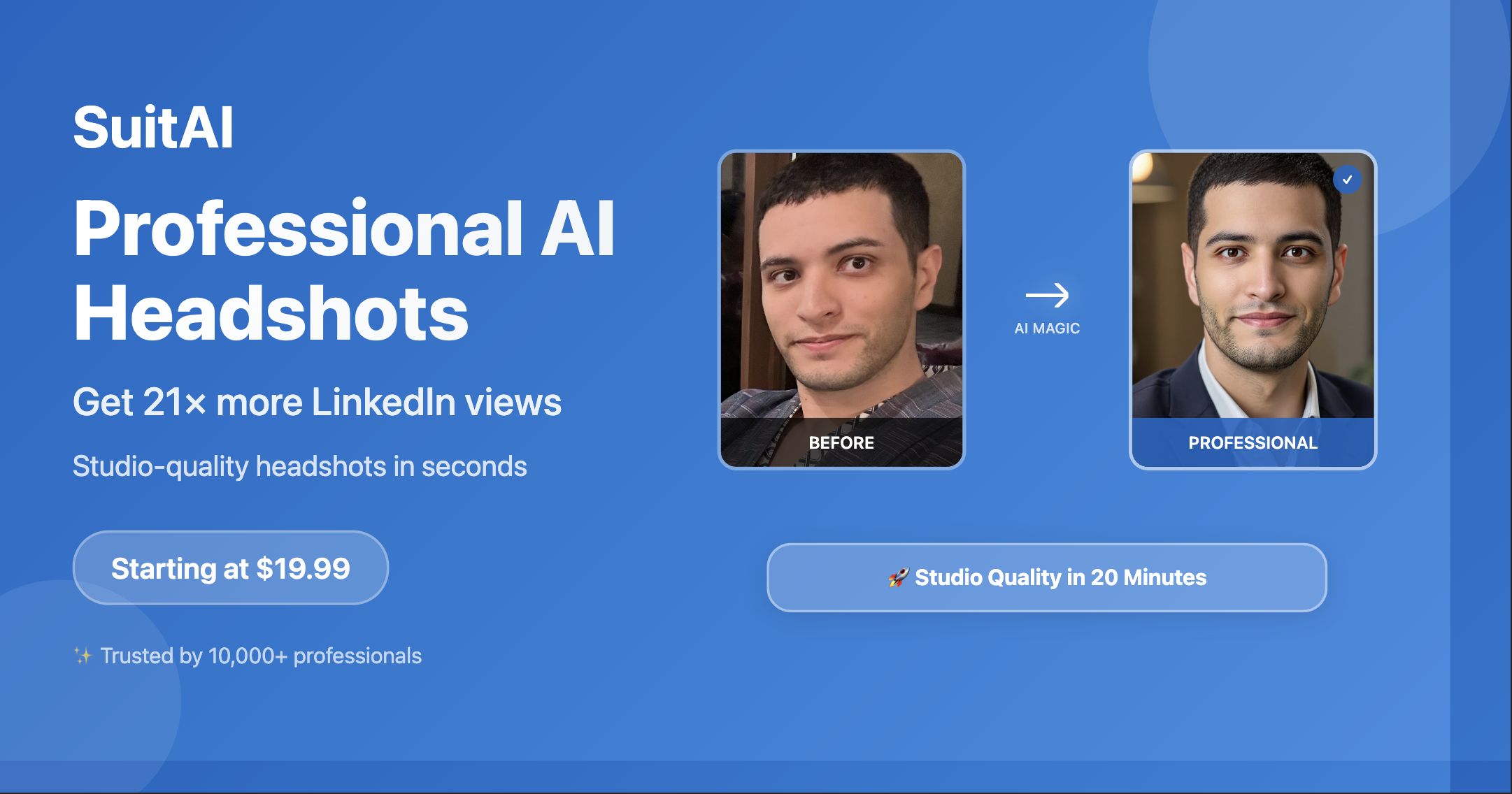
Task: Click the BEFORE caption label
Action: click(x=841, y=442)
